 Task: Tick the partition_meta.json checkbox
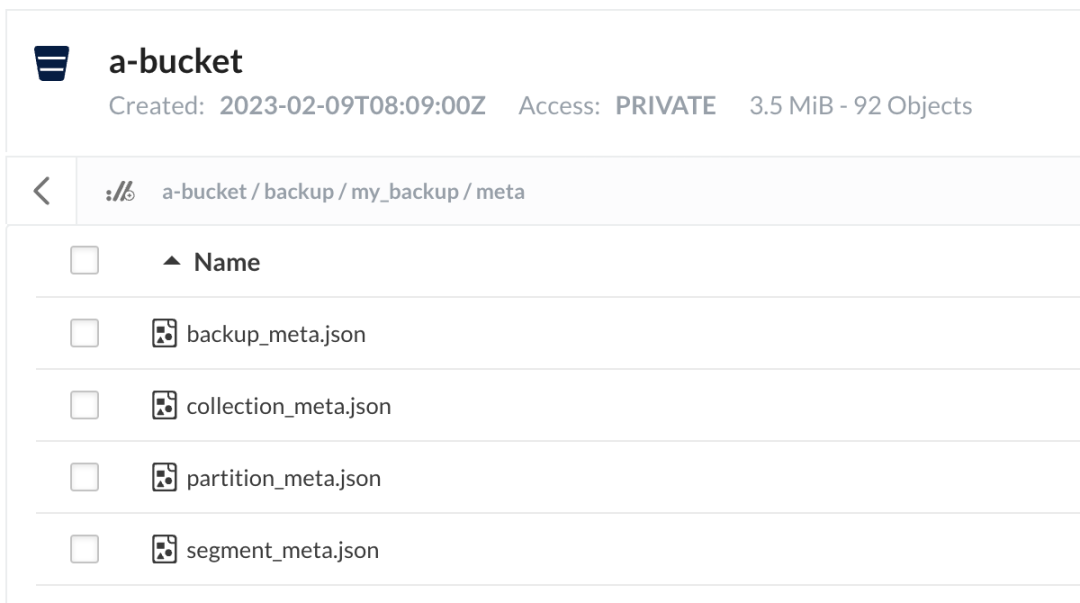84,478
